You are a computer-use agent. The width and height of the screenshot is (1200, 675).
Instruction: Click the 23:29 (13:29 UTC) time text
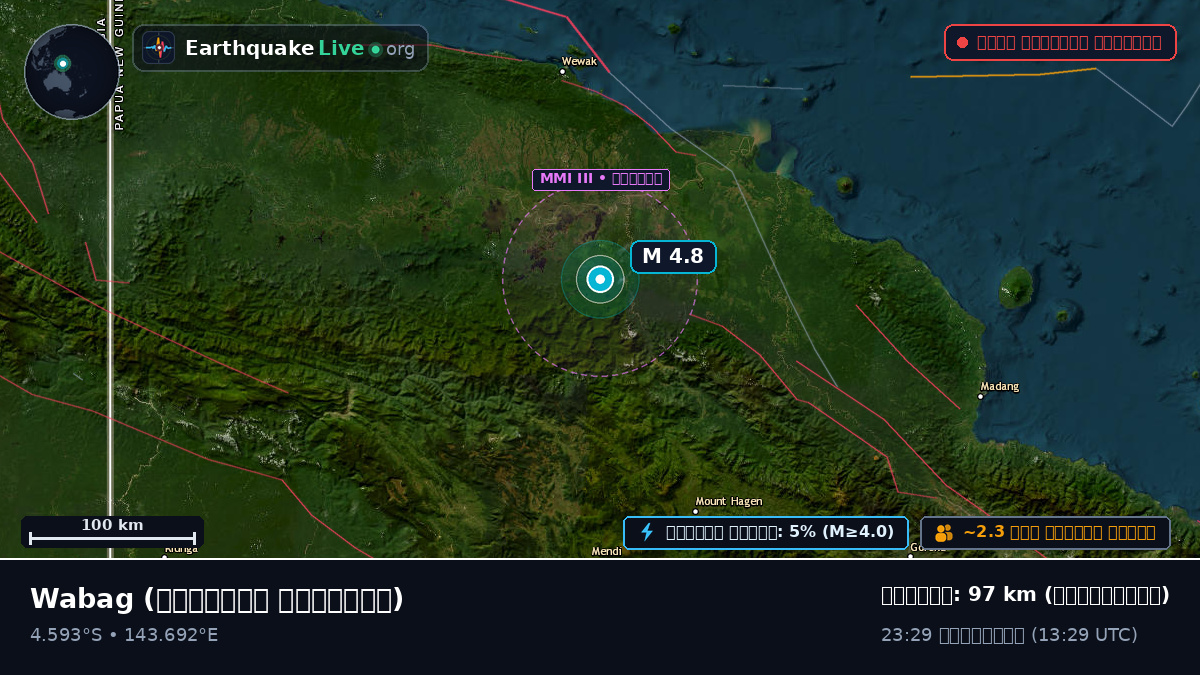click(1009, 635)
